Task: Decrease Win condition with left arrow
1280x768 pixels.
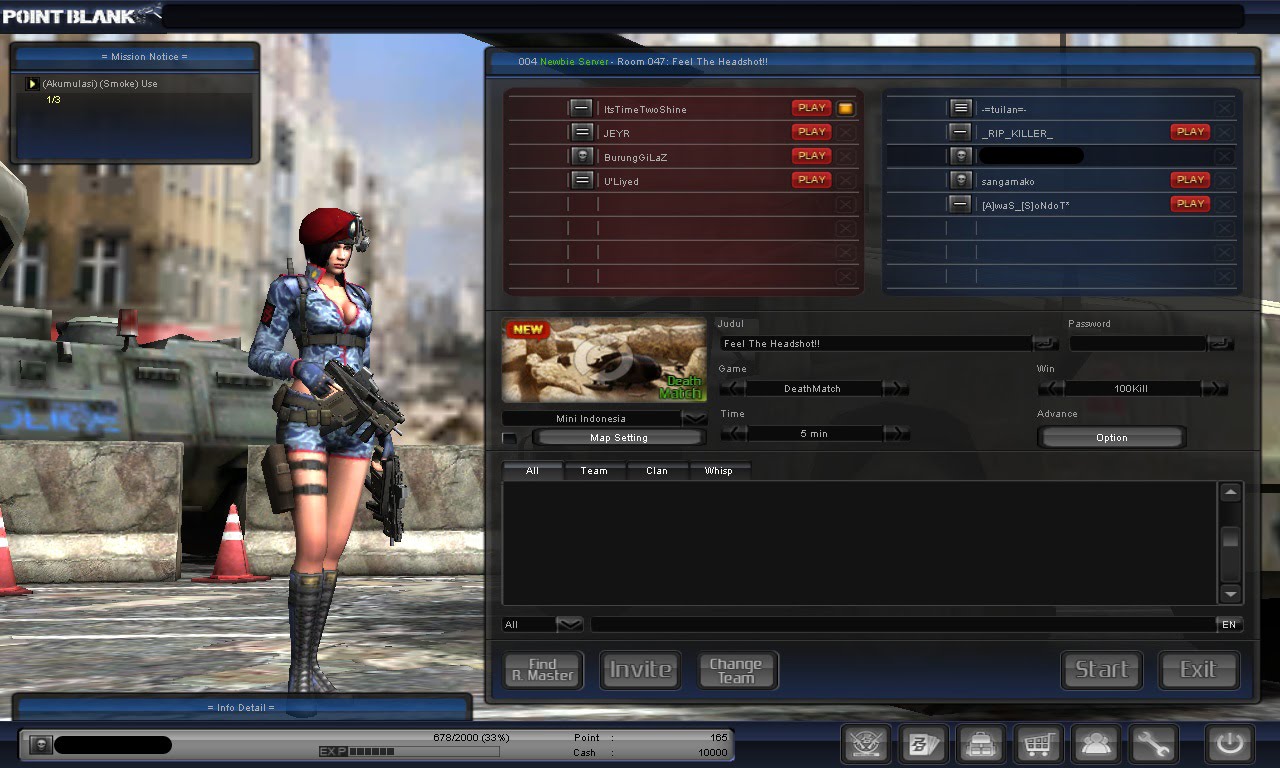Action: pyautogui.click(x=1051, y=388)
